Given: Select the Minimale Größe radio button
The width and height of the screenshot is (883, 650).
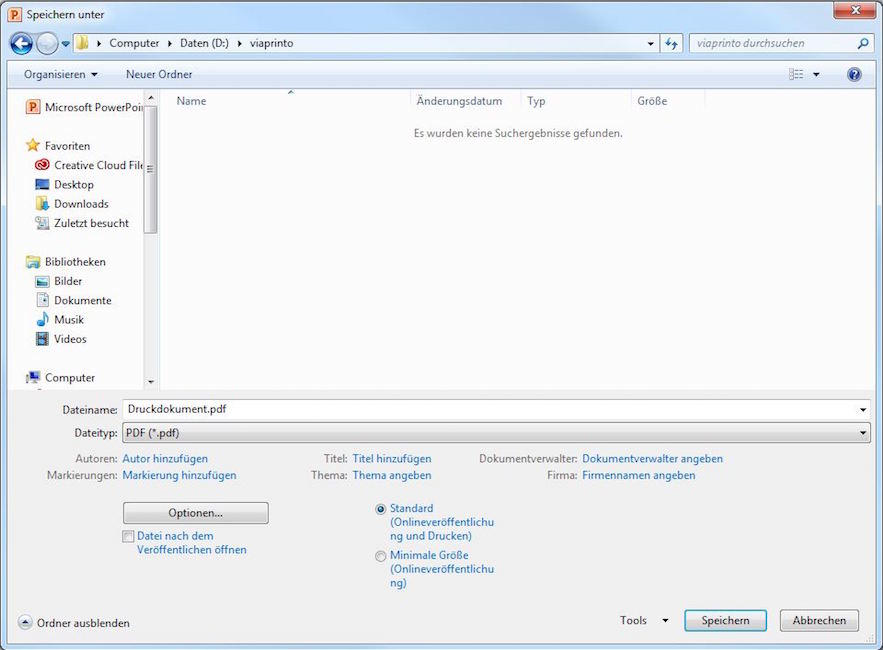Looking at the screenshot, I should pyautogui.click(x=381, y=556).
